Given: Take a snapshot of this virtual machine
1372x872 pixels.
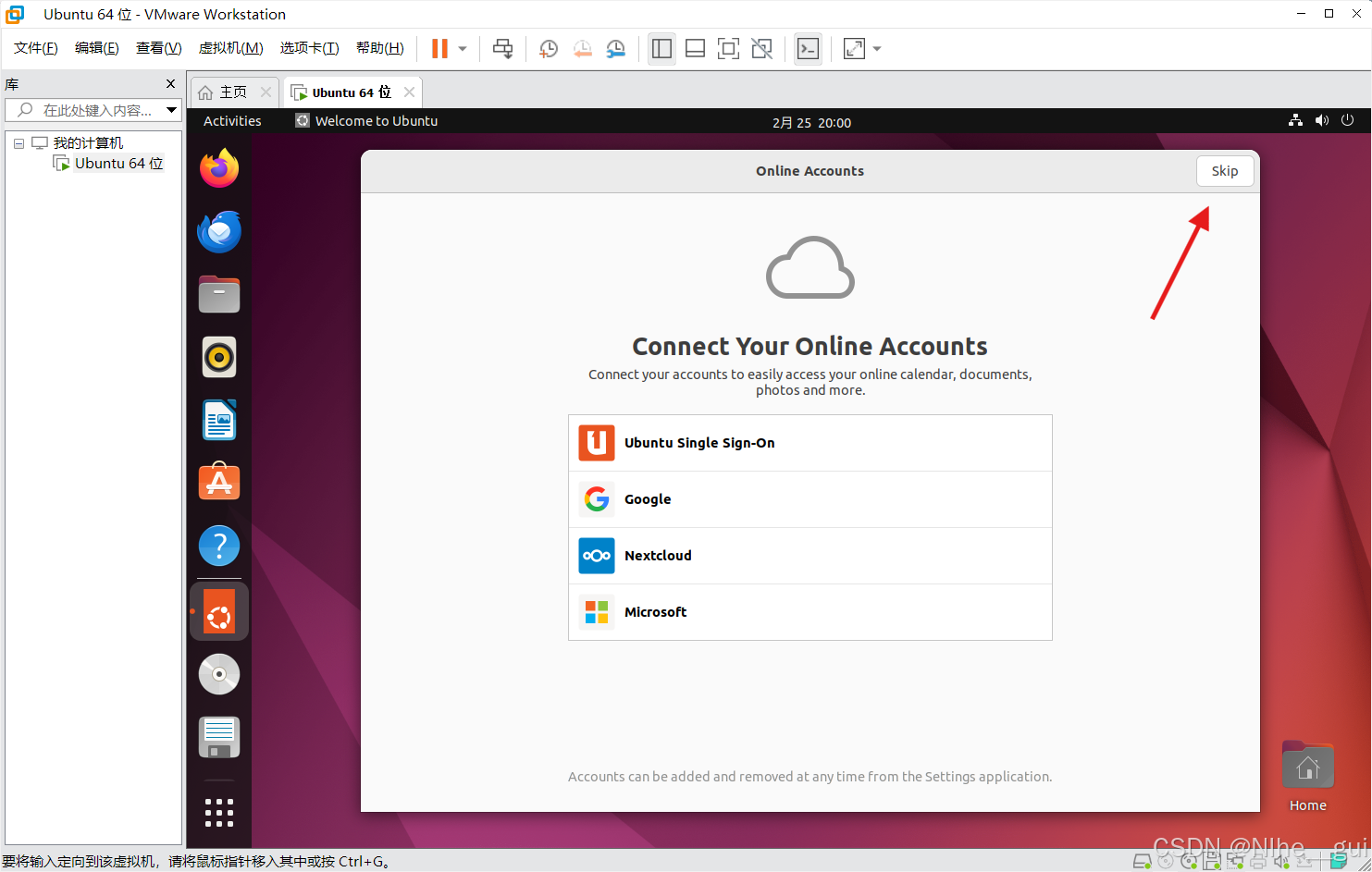Looking at the screenshot, I should point(548,49).
